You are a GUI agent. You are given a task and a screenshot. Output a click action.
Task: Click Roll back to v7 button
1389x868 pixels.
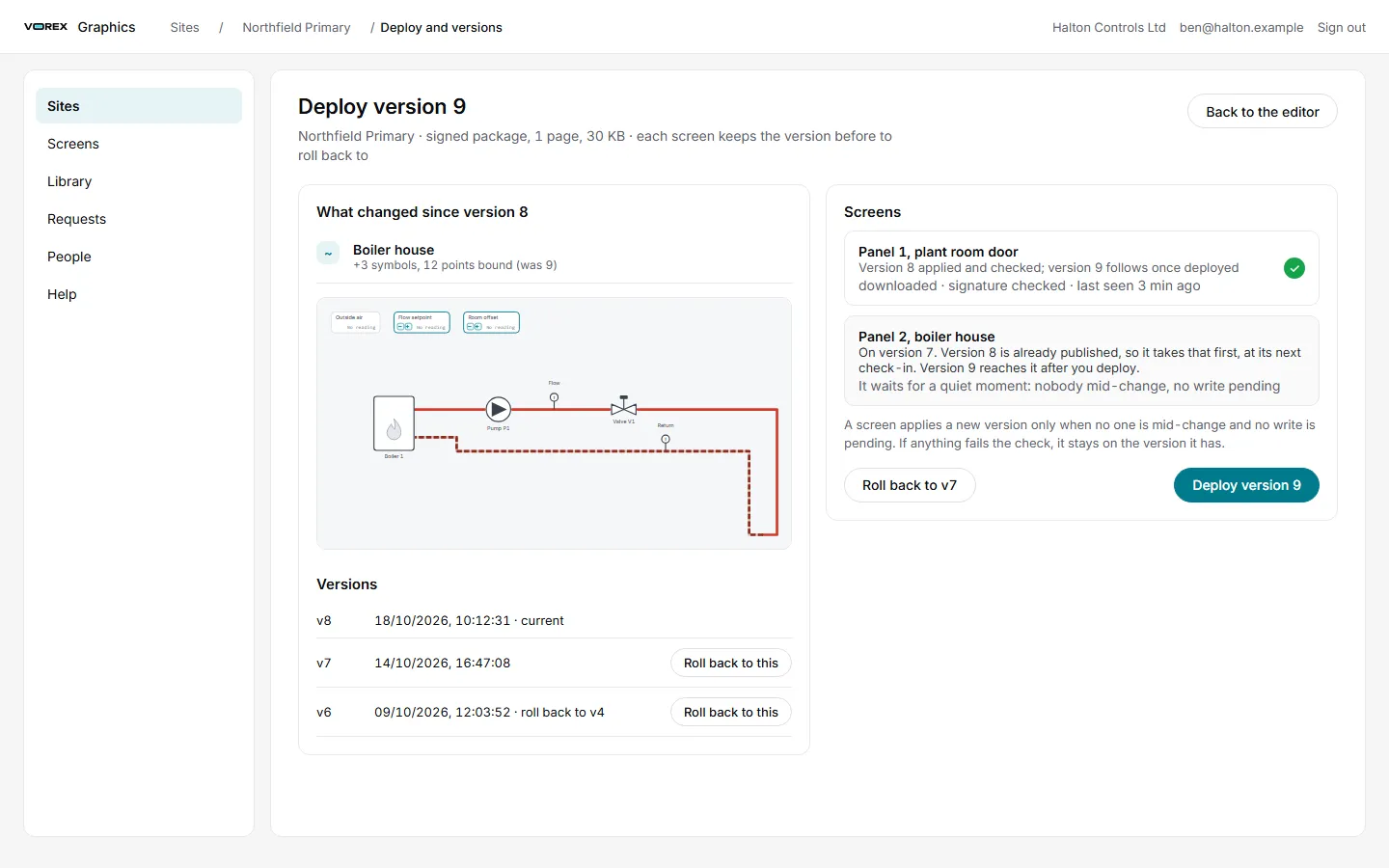point(910,485)
